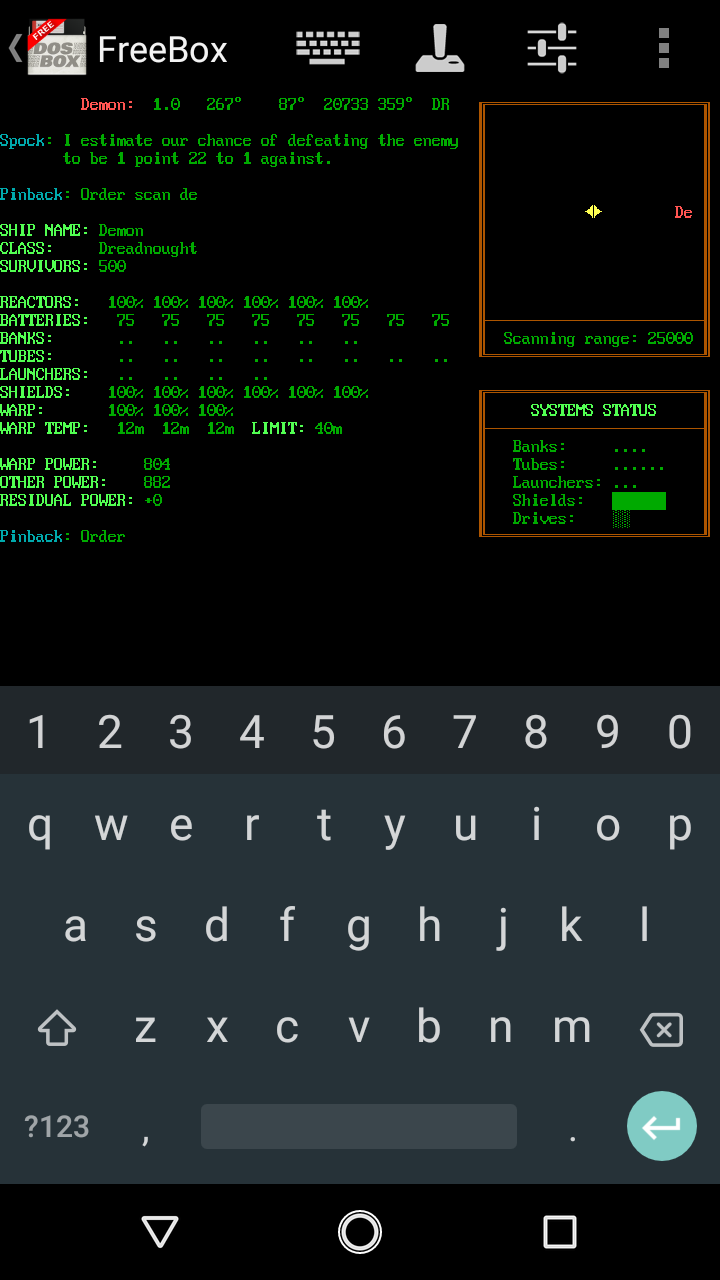Tap the spacebar on keyboard
The width and height of the screenshot is (720, 1280).
point(358,1127)
